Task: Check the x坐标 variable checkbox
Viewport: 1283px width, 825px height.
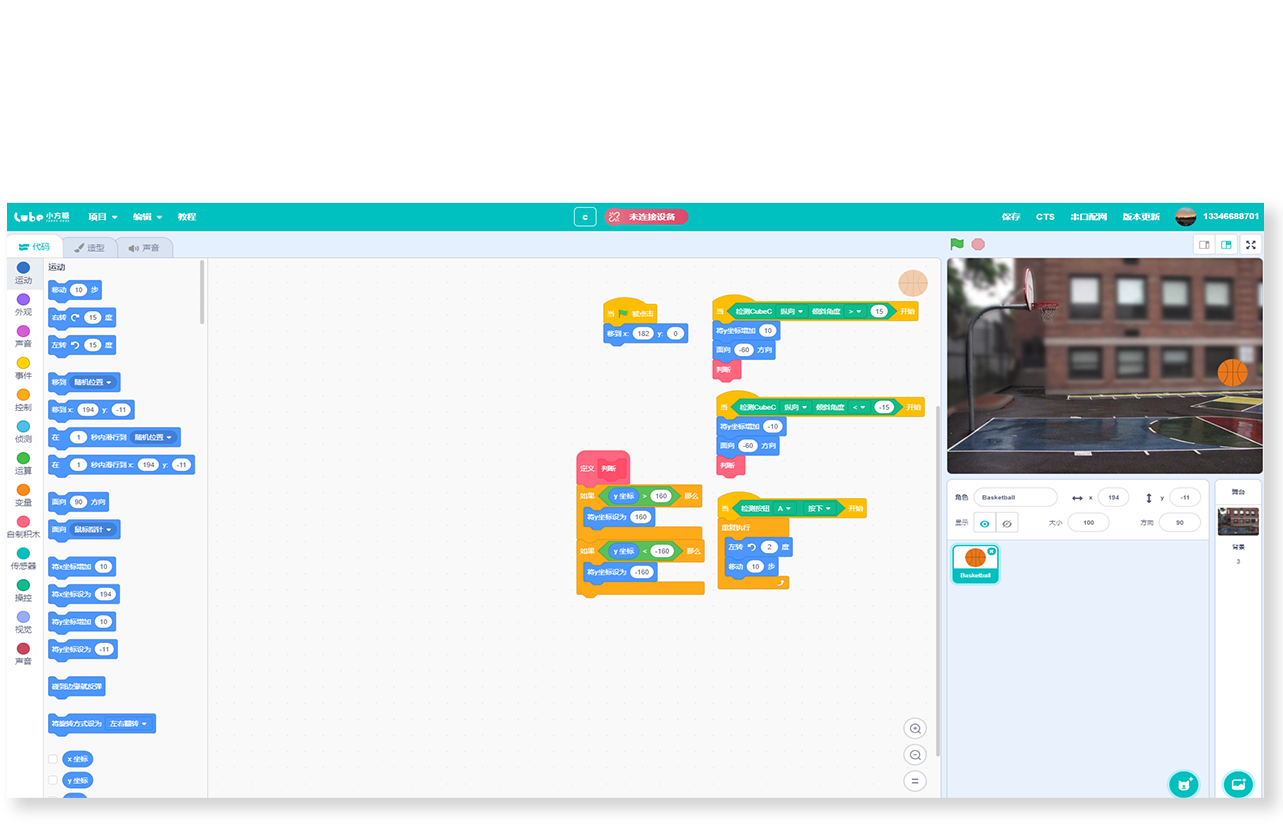Action: [53, 759]
